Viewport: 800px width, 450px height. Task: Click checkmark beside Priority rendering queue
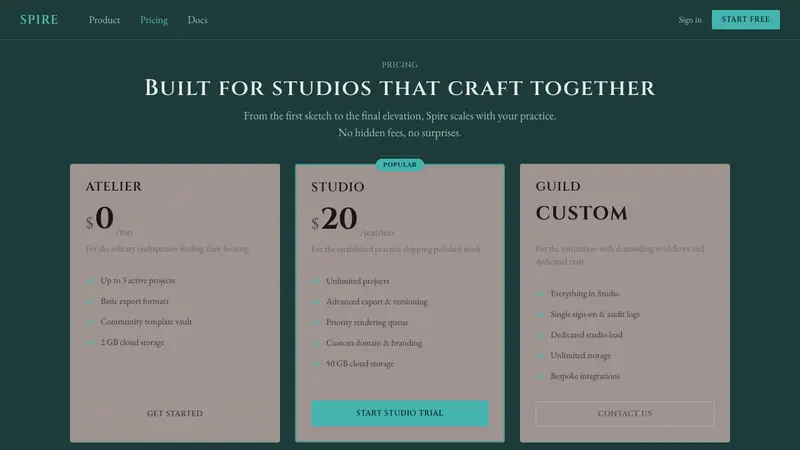[x=316, y=322]
